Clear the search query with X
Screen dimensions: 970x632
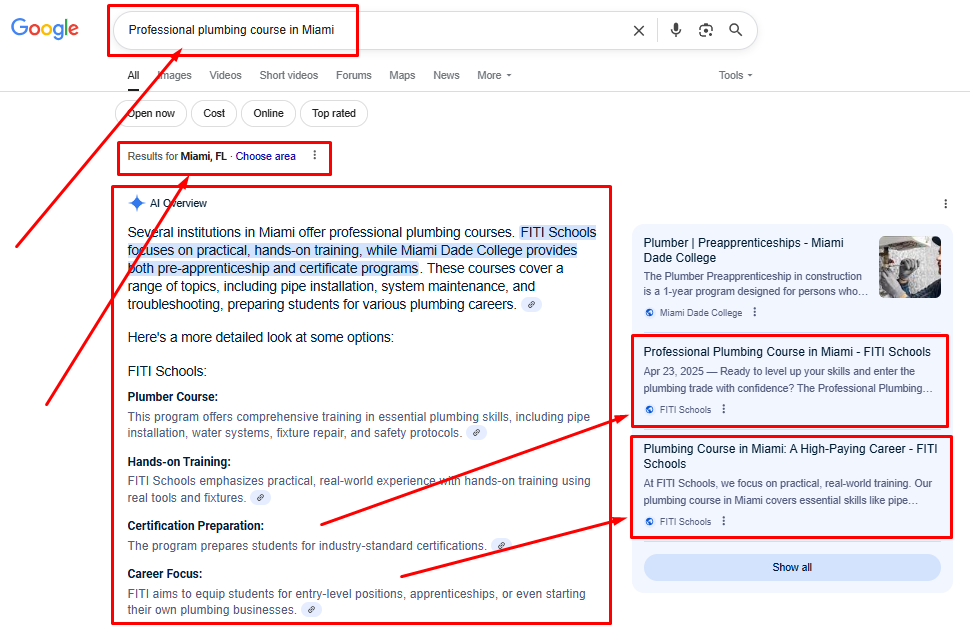[x=639, y=30]
